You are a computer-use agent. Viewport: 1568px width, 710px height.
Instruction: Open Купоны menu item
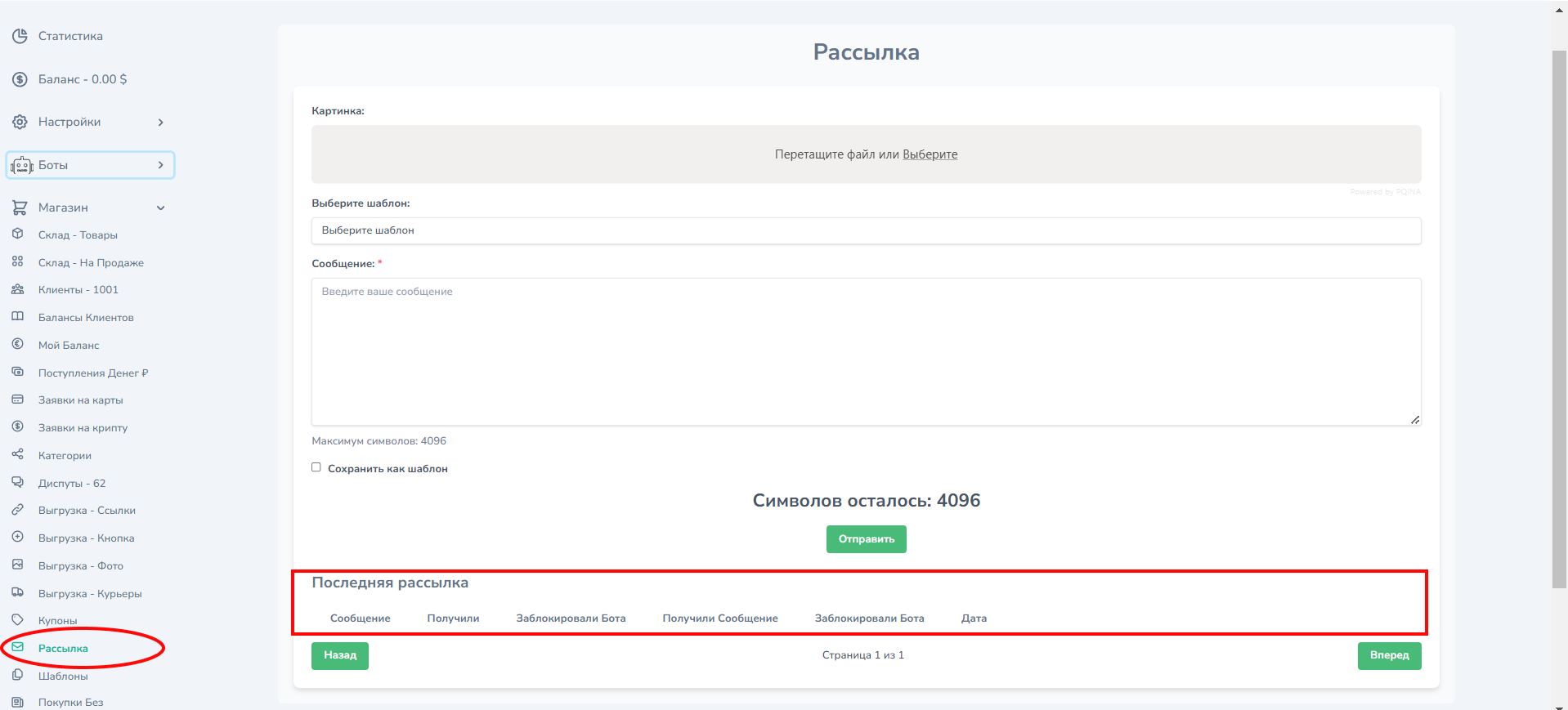point(57,621)
